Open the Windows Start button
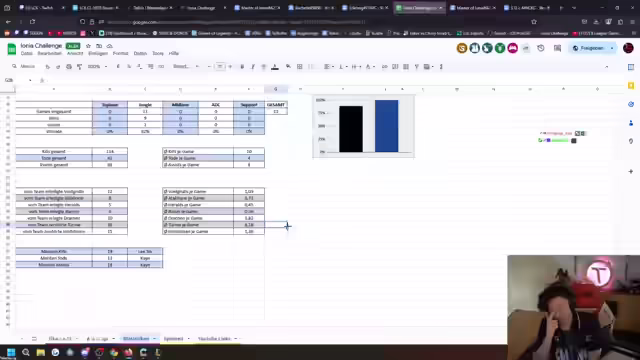 [x=11, y=352]
